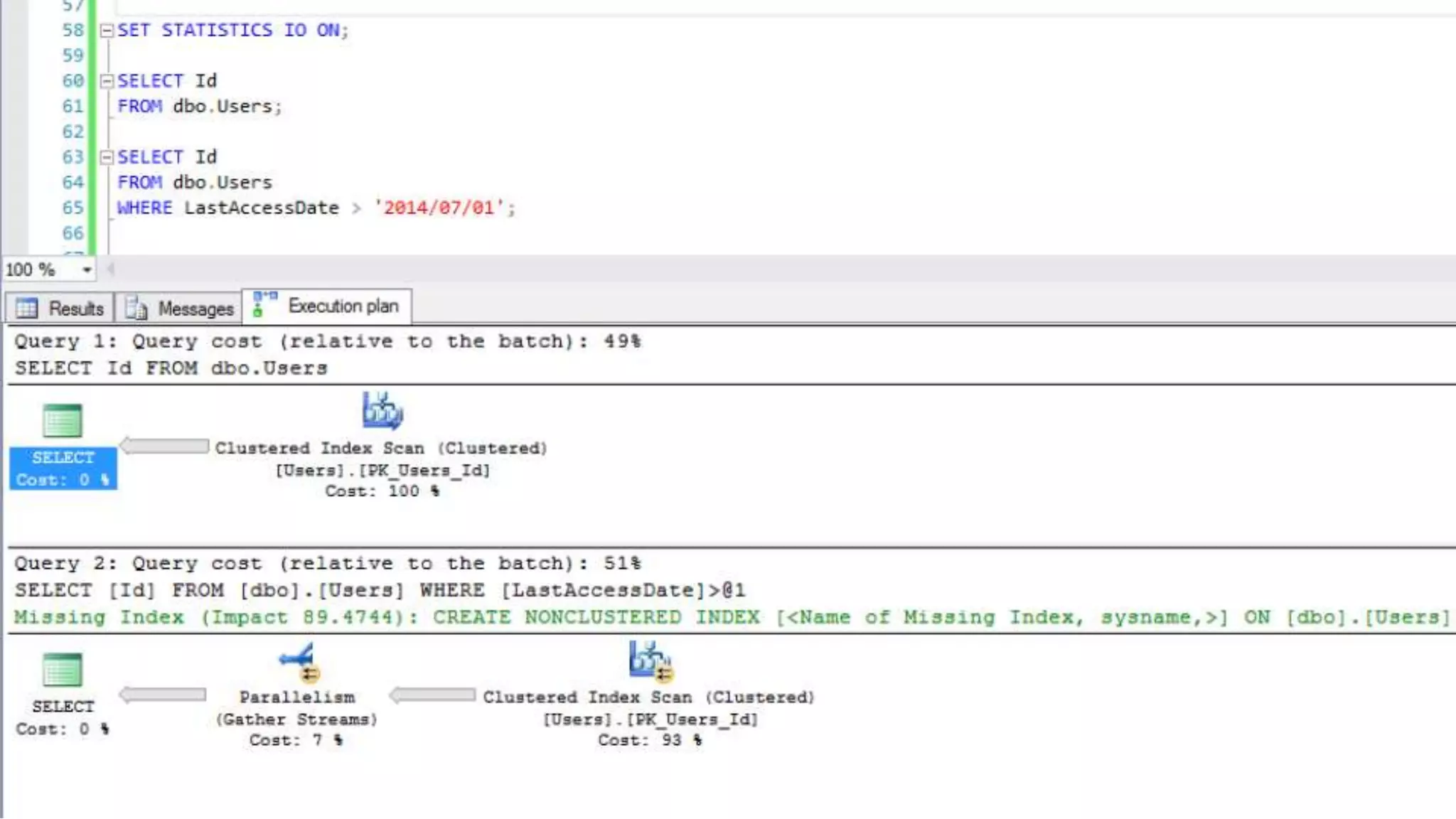Switch to the Results tab
Screen dimensions: 1456x819
[75, 309]
